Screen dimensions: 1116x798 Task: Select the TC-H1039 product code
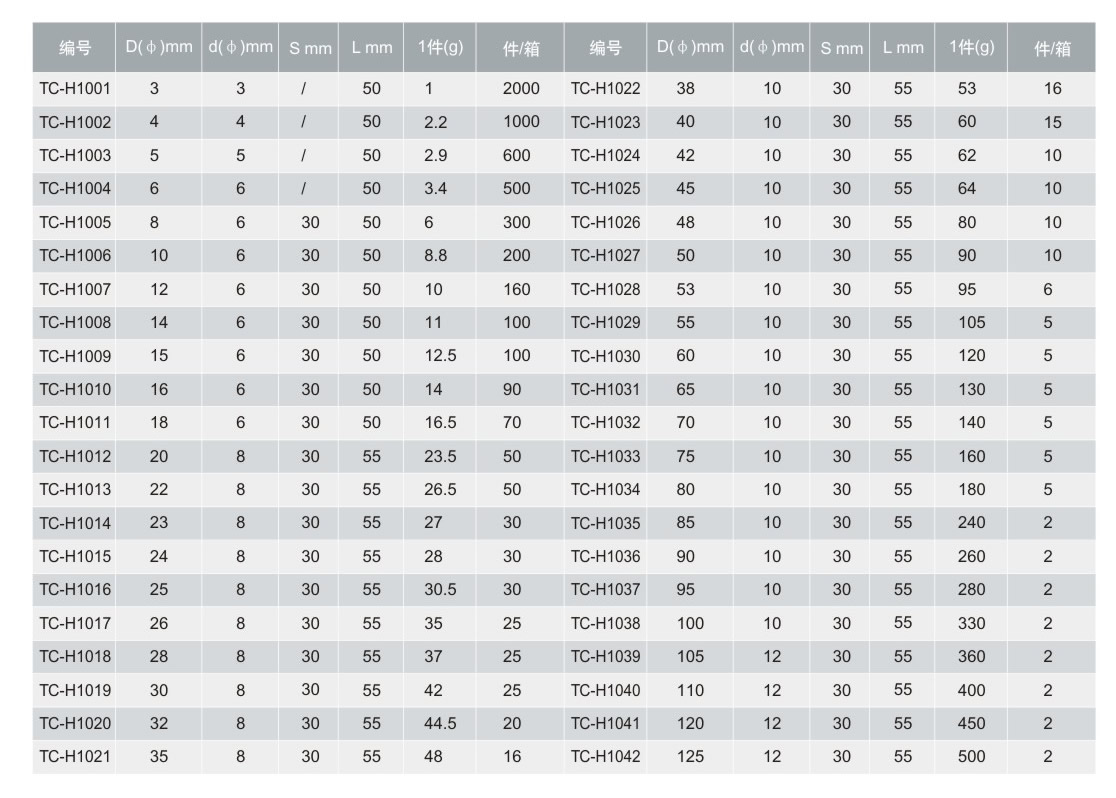[605, 657]
